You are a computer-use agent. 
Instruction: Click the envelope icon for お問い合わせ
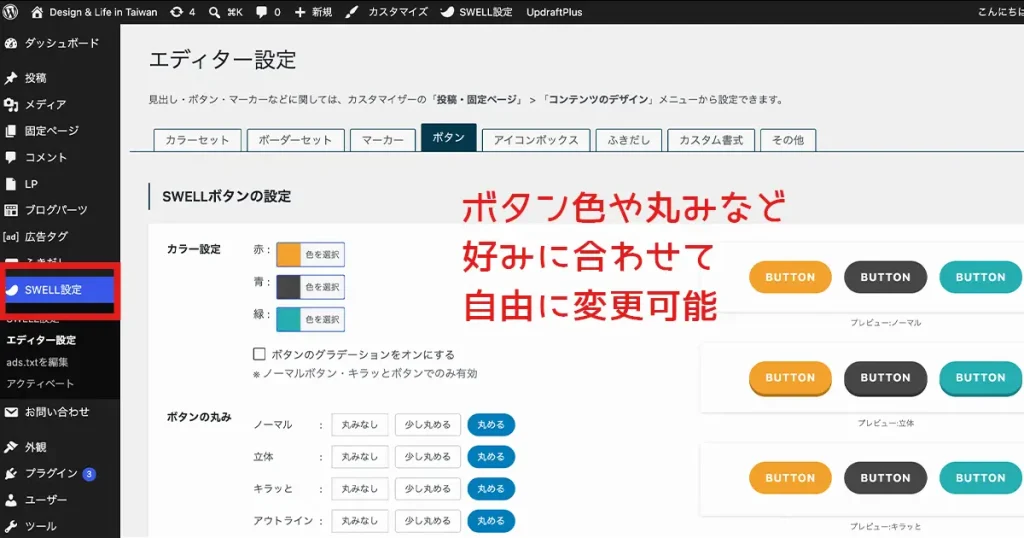click(10, 412)
